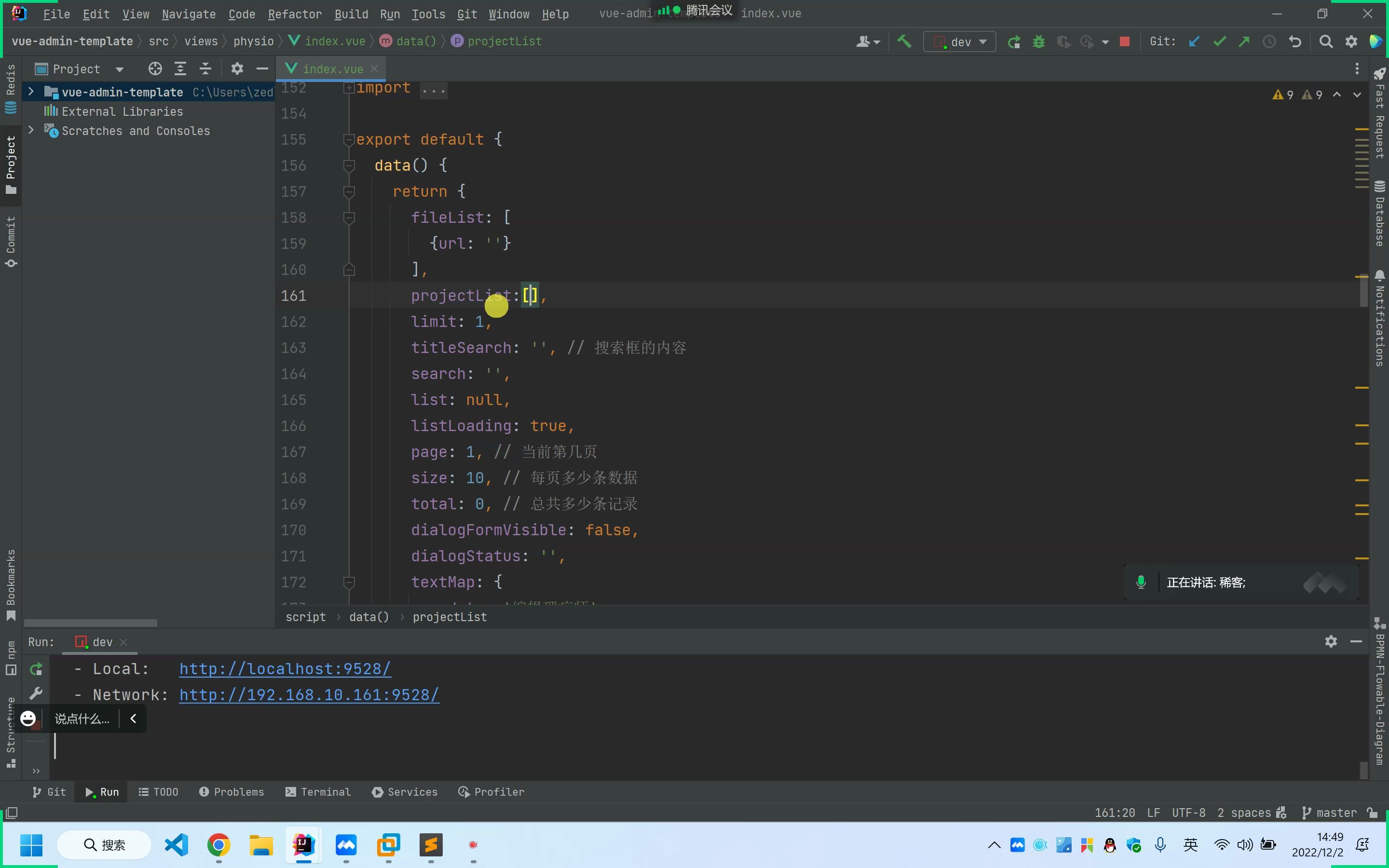Open the Tools menu

point(428,14)
